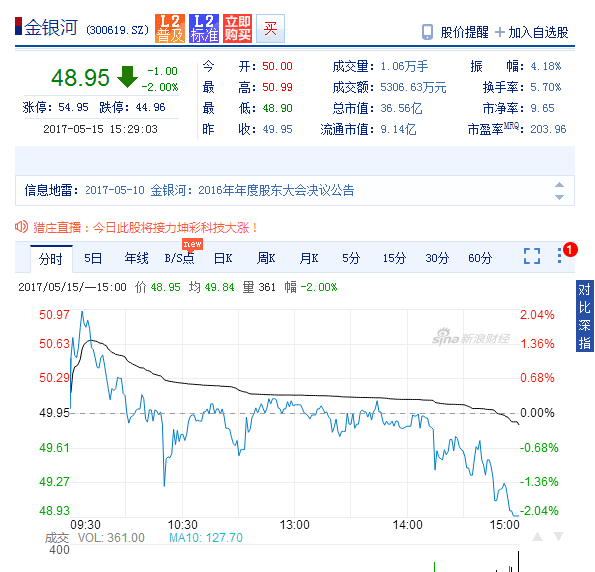
Task: Click the L2 标准 blue icon
Action: [x=204, y=28]
